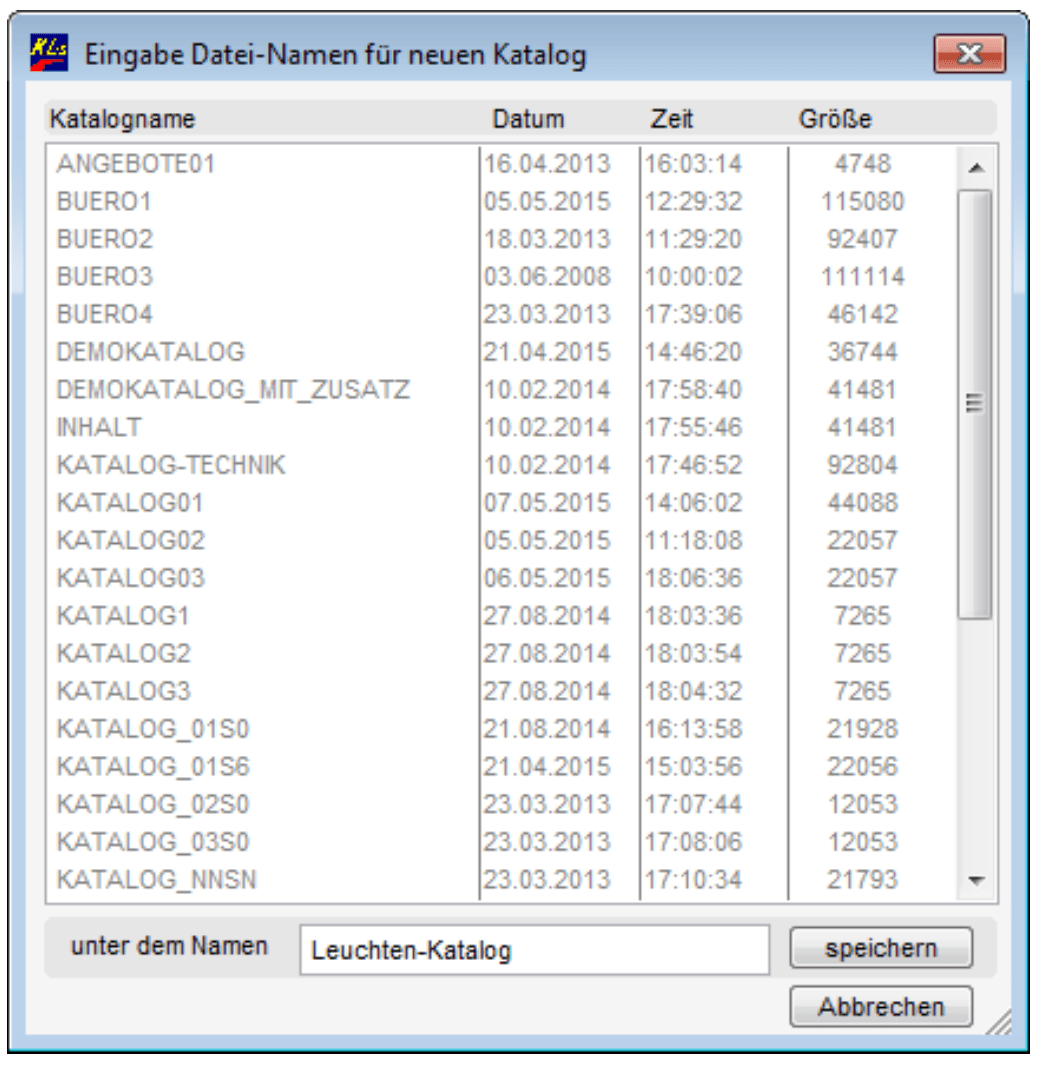Select the BUERO3 catalog entry
Screen dimensions: 1044x1068
105,277
